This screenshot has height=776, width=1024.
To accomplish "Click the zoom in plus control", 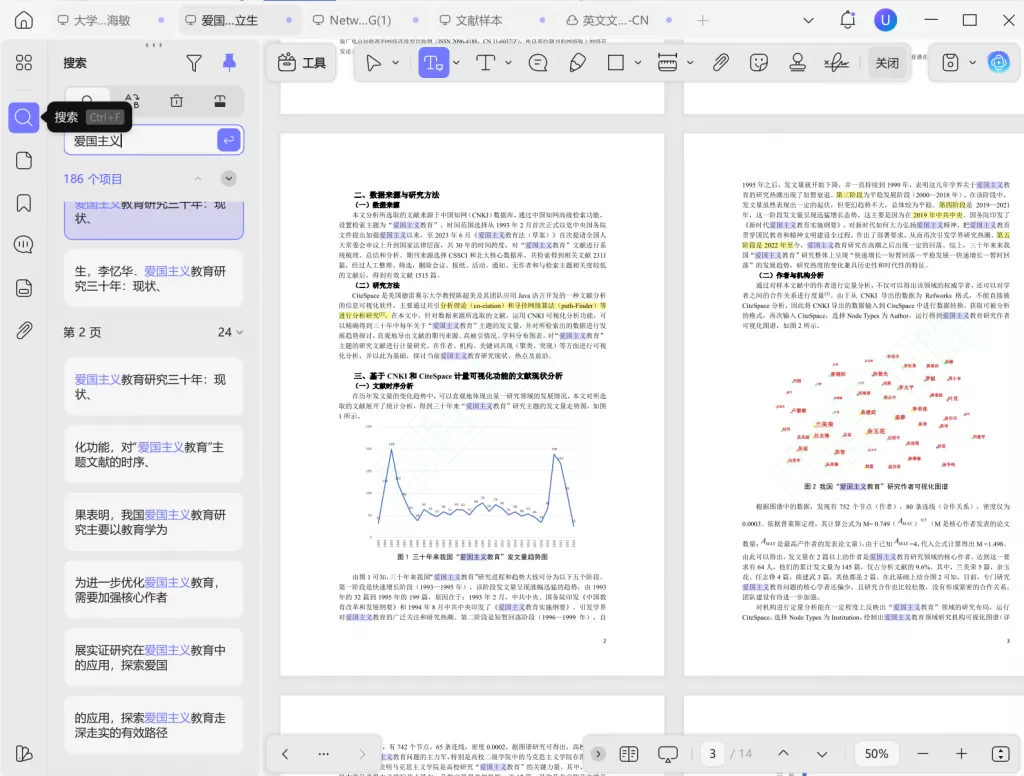I will click(x=961, y=753).
